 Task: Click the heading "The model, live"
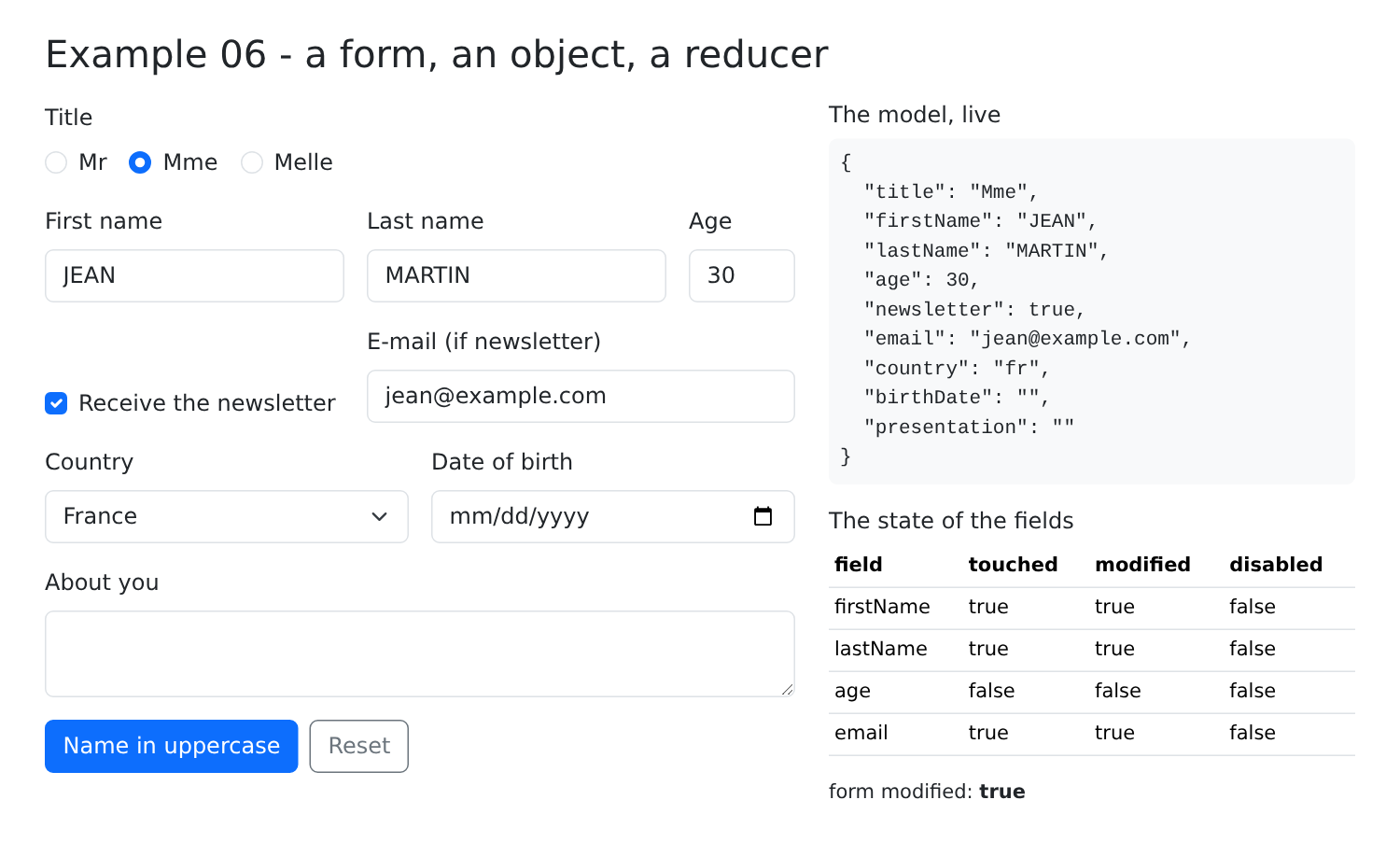(x=915, y=115)
